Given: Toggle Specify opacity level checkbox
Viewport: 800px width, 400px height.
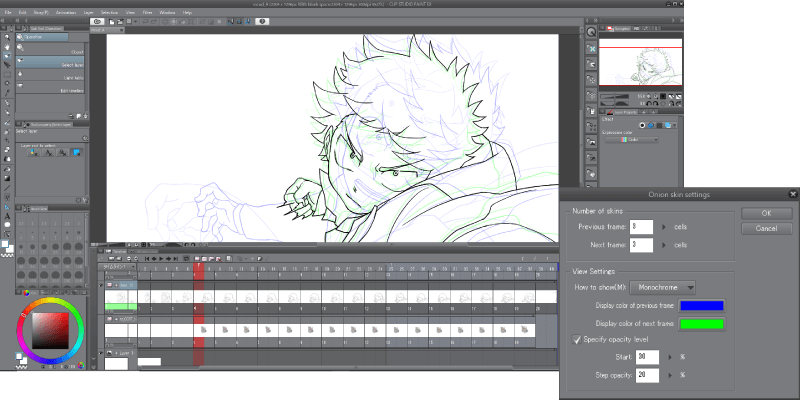Looking at the screenshot, I should (x=575, y=339).
